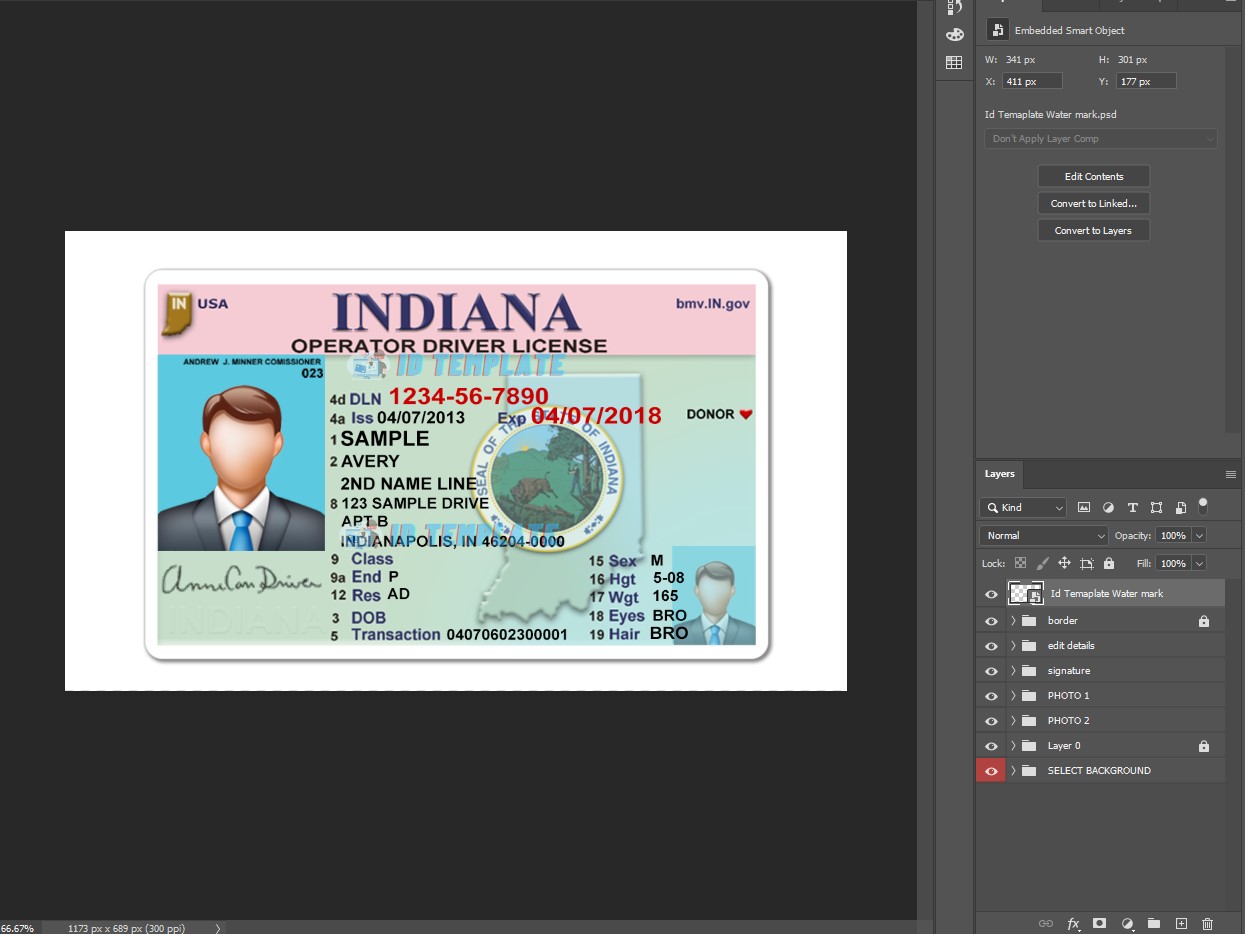Image resolution: width=1245 pixels, height=934 pixels.
Task: Open the Don't Apply Layer Comp dropdown
Action: (1100, 139)
